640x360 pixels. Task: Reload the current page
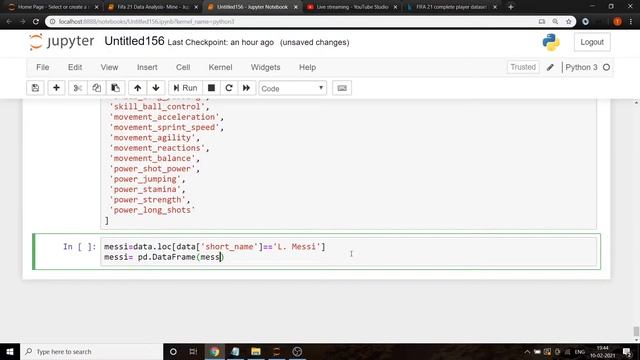(36, 22)
